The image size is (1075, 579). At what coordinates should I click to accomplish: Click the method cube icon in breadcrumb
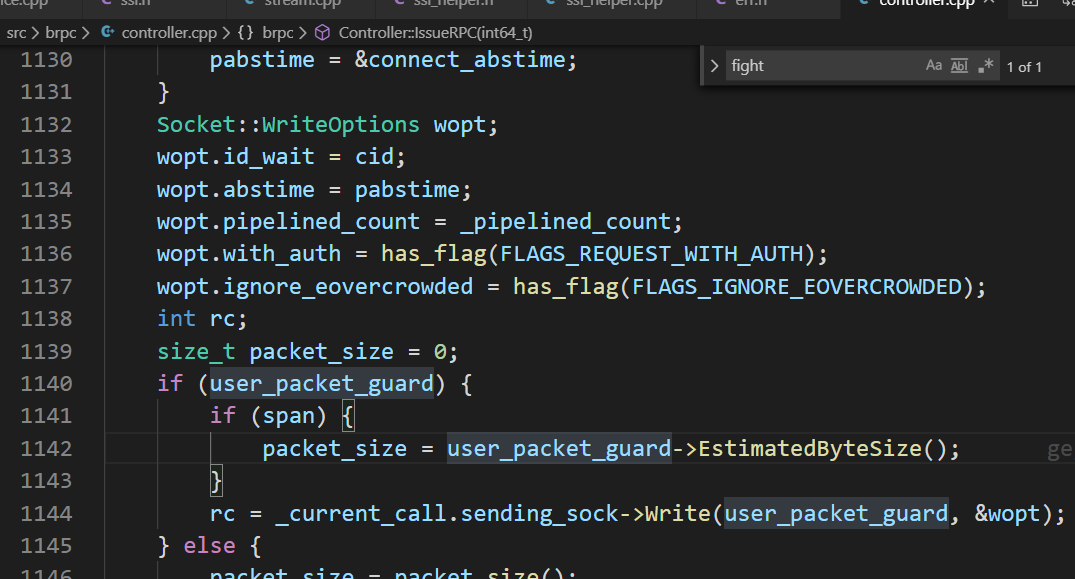[322, 33]
